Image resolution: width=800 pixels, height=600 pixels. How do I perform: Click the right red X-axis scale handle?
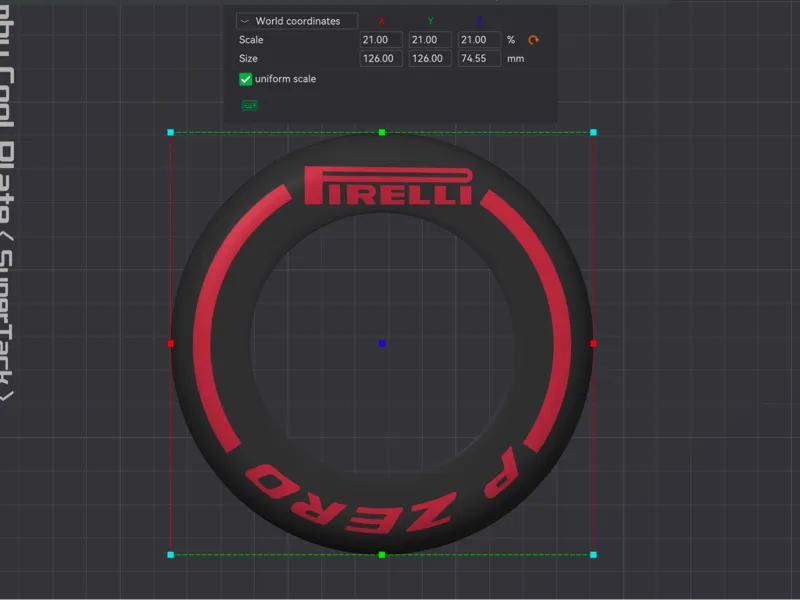click(593, 343)
